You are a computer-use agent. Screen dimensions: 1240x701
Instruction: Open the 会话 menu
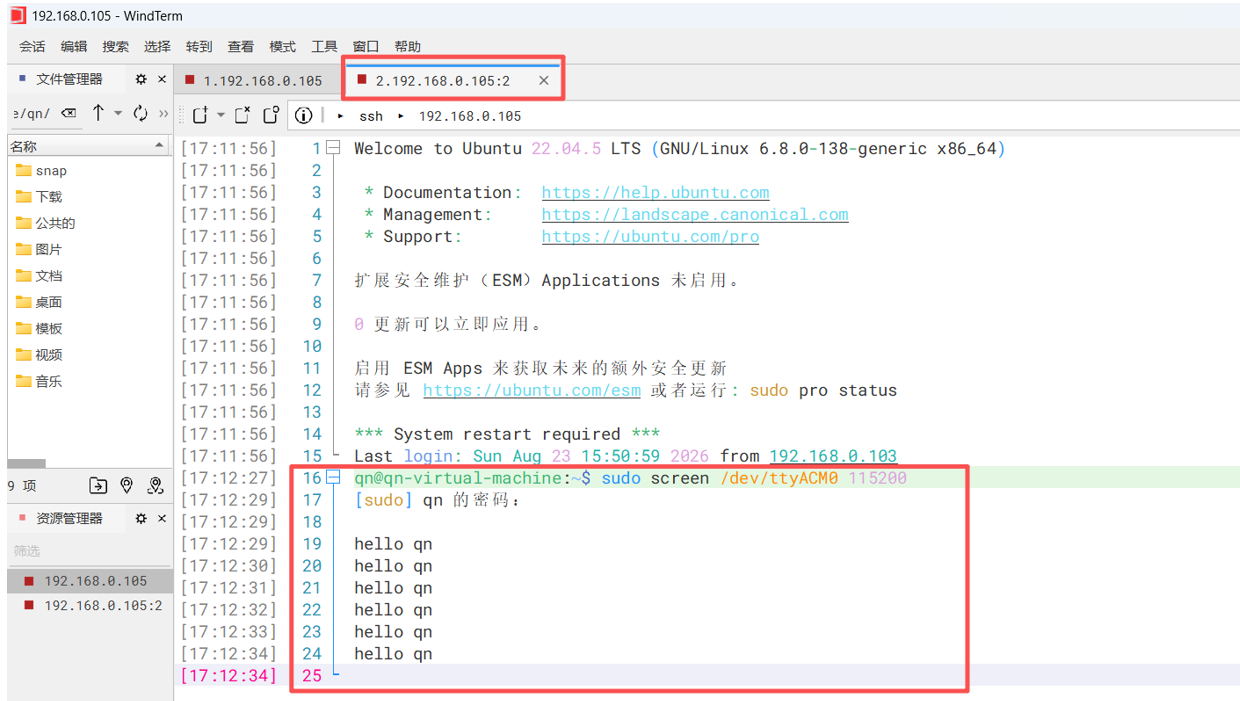coord(32,46)
